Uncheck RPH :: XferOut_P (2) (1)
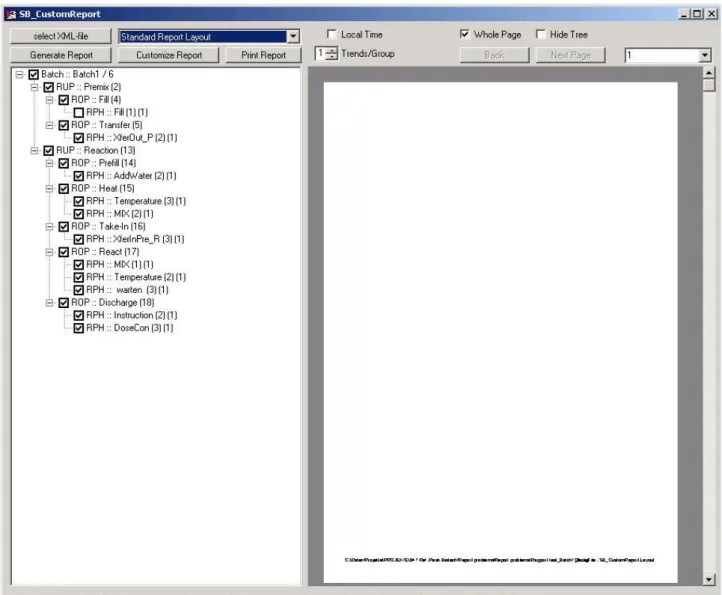 tap(79, 138)
